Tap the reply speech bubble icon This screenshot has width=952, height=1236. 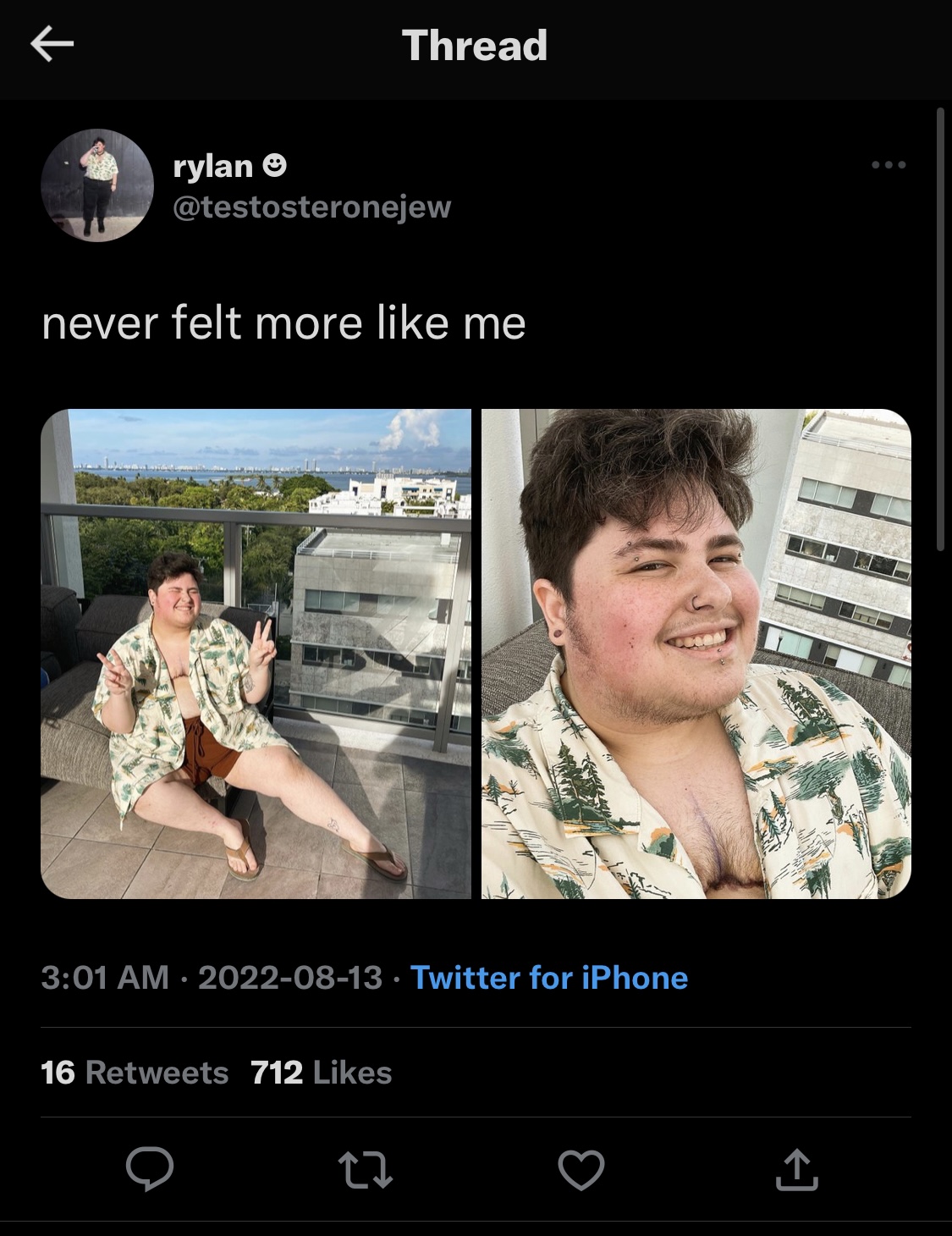coord(150,1170)
